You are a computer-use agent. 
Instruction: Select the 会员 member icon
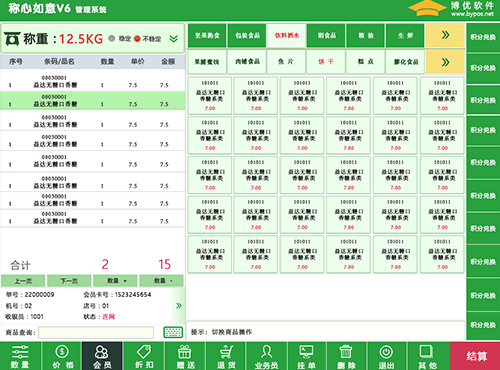click(102, 356)
